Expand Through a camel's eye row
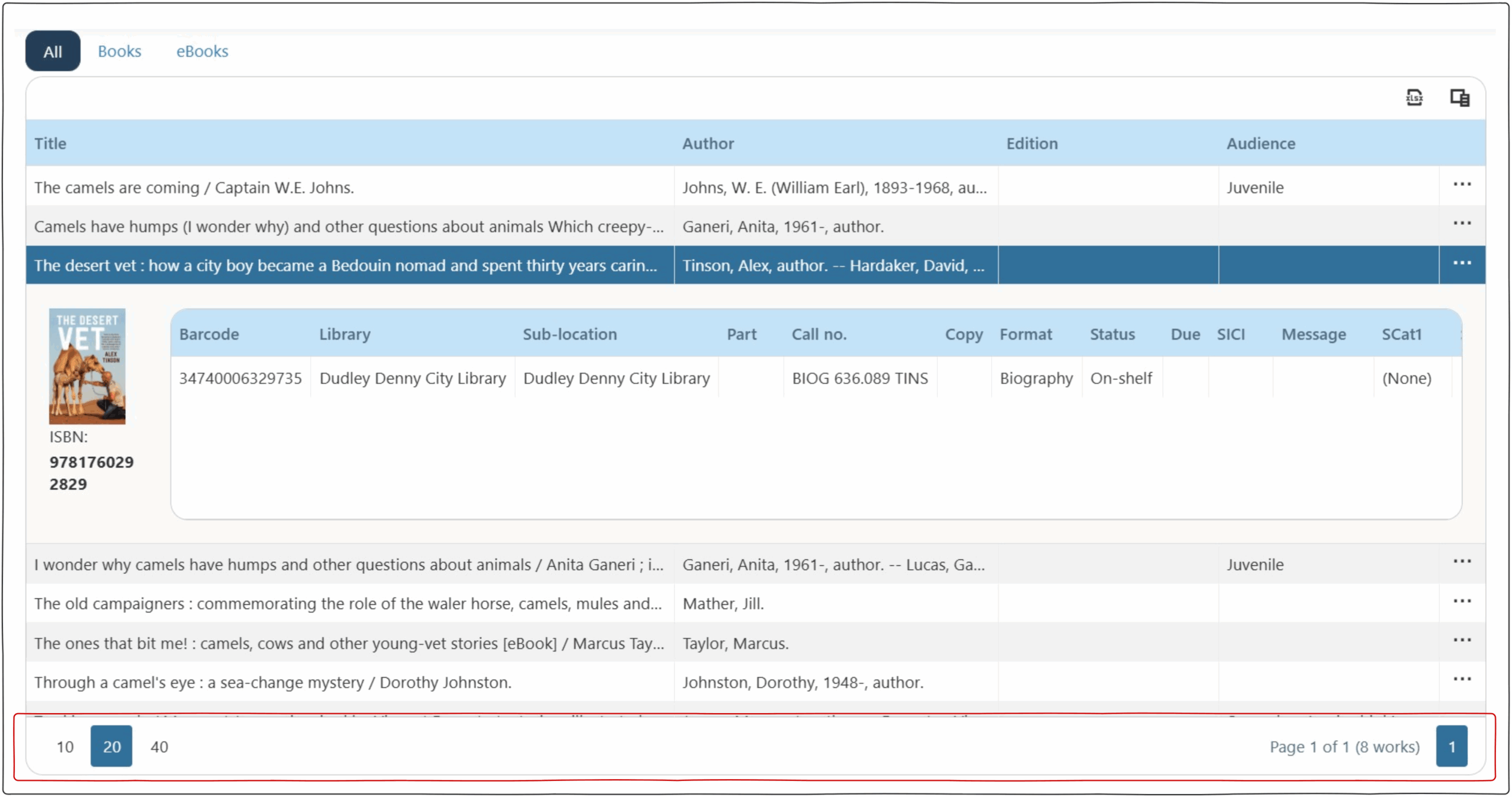The height and width of the screenshot is (797, 1512). (272, 682)
